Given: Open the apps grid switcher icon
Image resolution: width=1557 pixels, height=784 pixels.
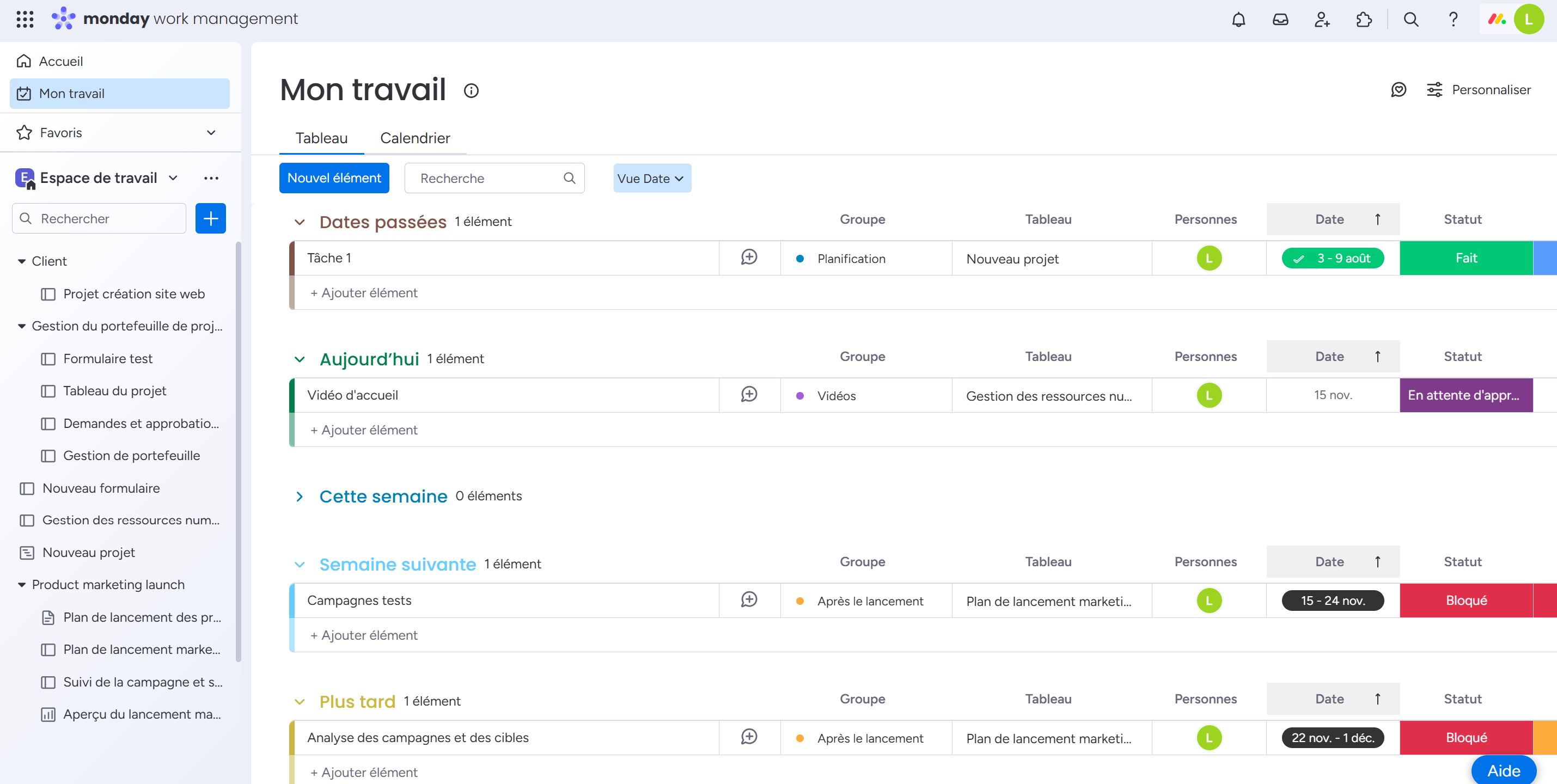Looking at the screenshot, I should click(x=25, y=20).
